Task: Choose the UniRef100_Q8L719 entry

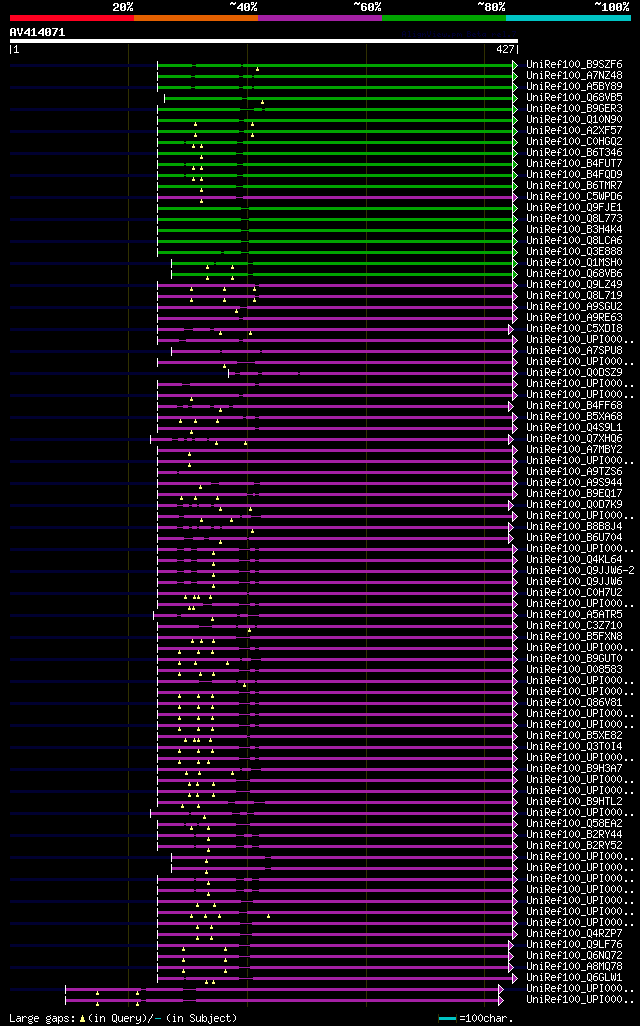Action: 574,296
